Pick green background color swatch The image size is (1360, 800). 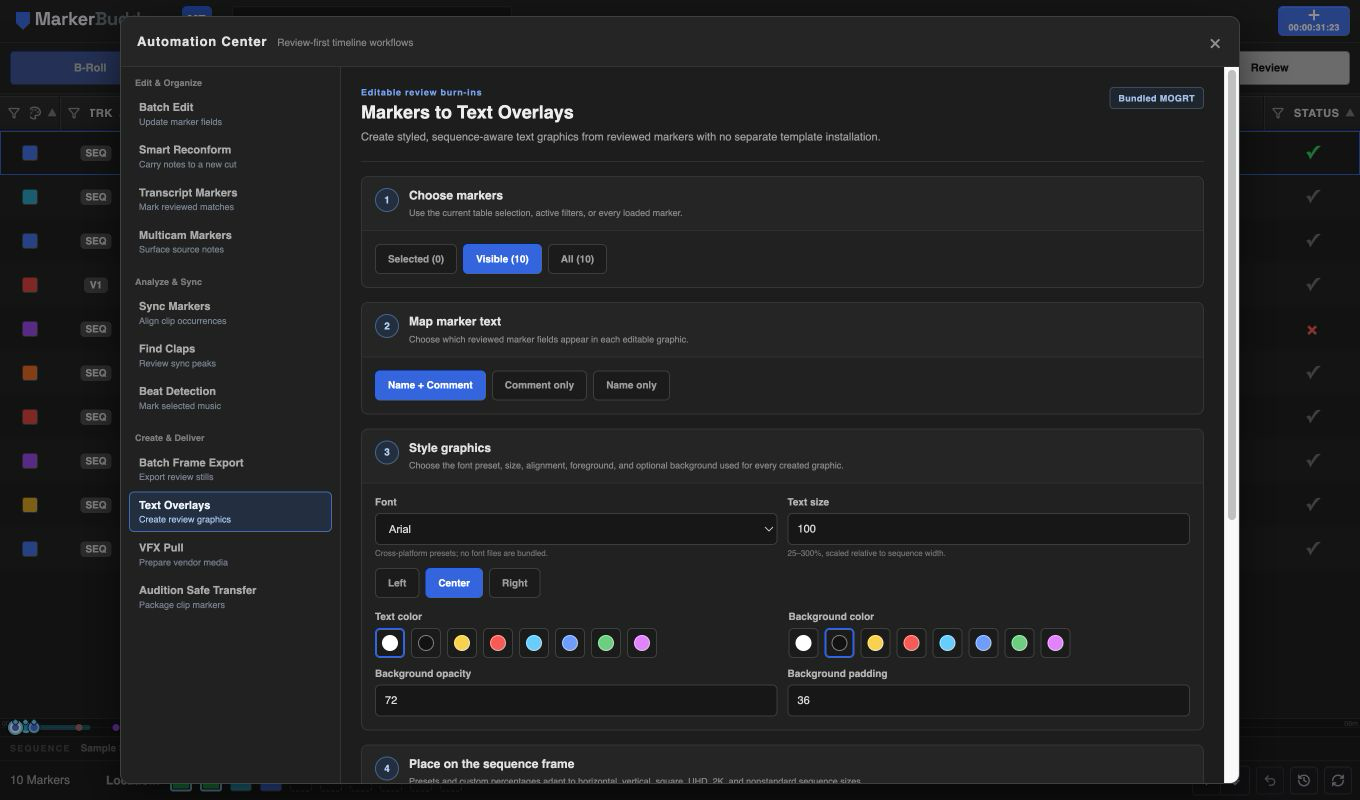[x=1019, y=643]
